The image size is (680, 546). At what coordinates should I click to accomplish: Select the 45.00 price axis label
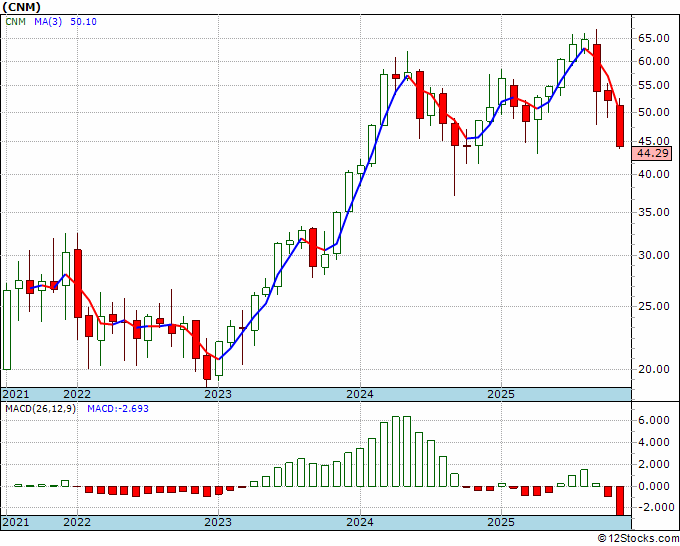tap(654, 141)
